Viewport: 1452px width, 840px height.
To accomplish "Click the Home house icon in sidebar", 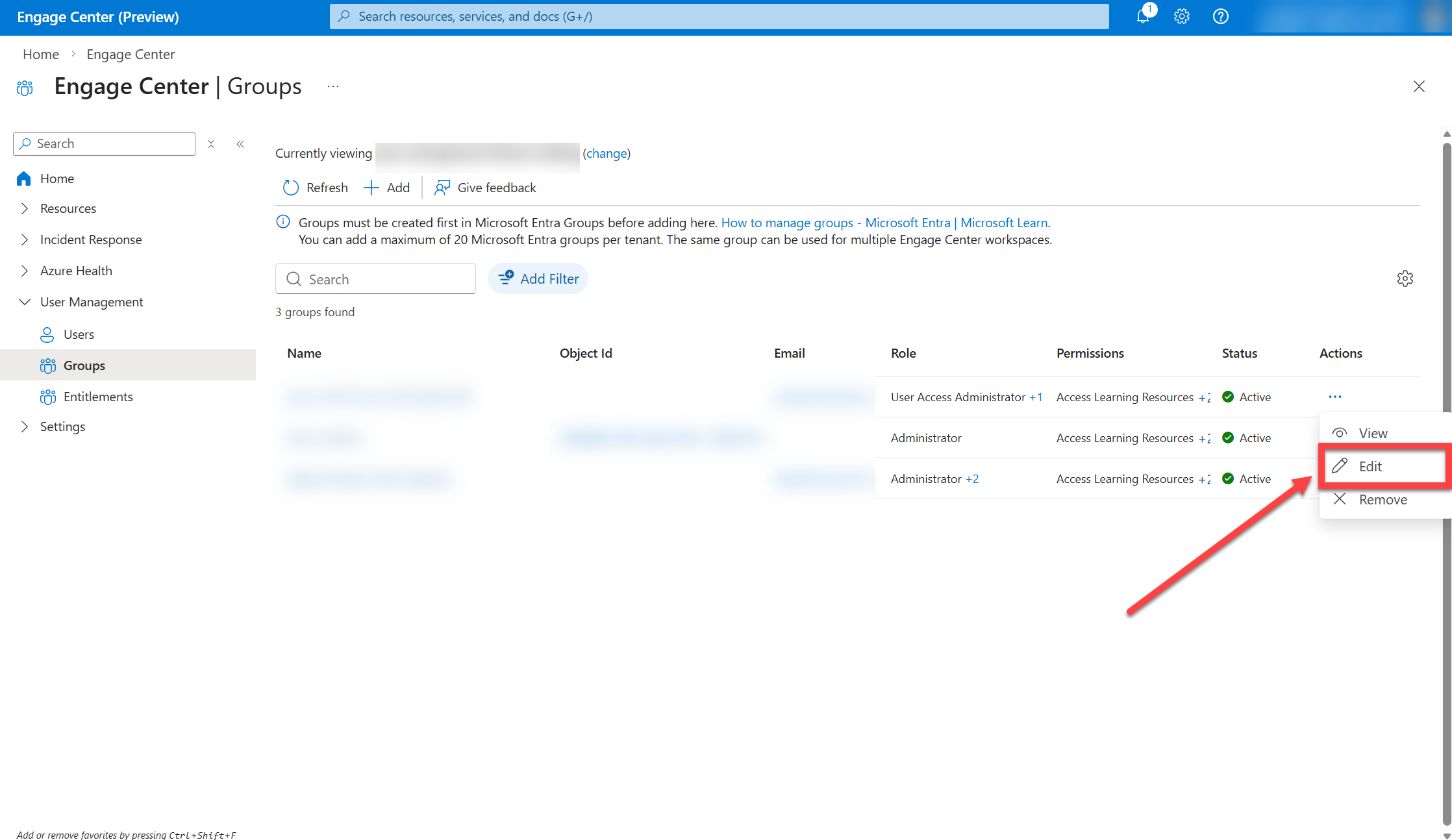I will 24,179.
